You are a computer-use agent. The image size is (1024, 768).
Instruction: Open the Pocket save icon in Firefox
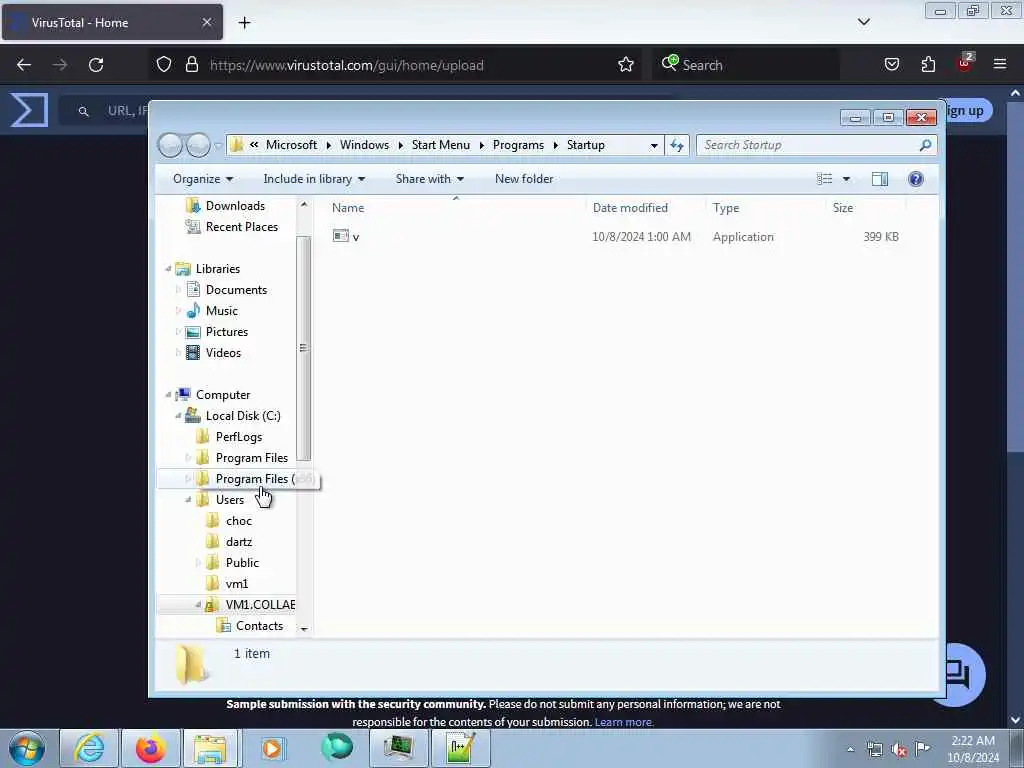click(x=891, y=65)
